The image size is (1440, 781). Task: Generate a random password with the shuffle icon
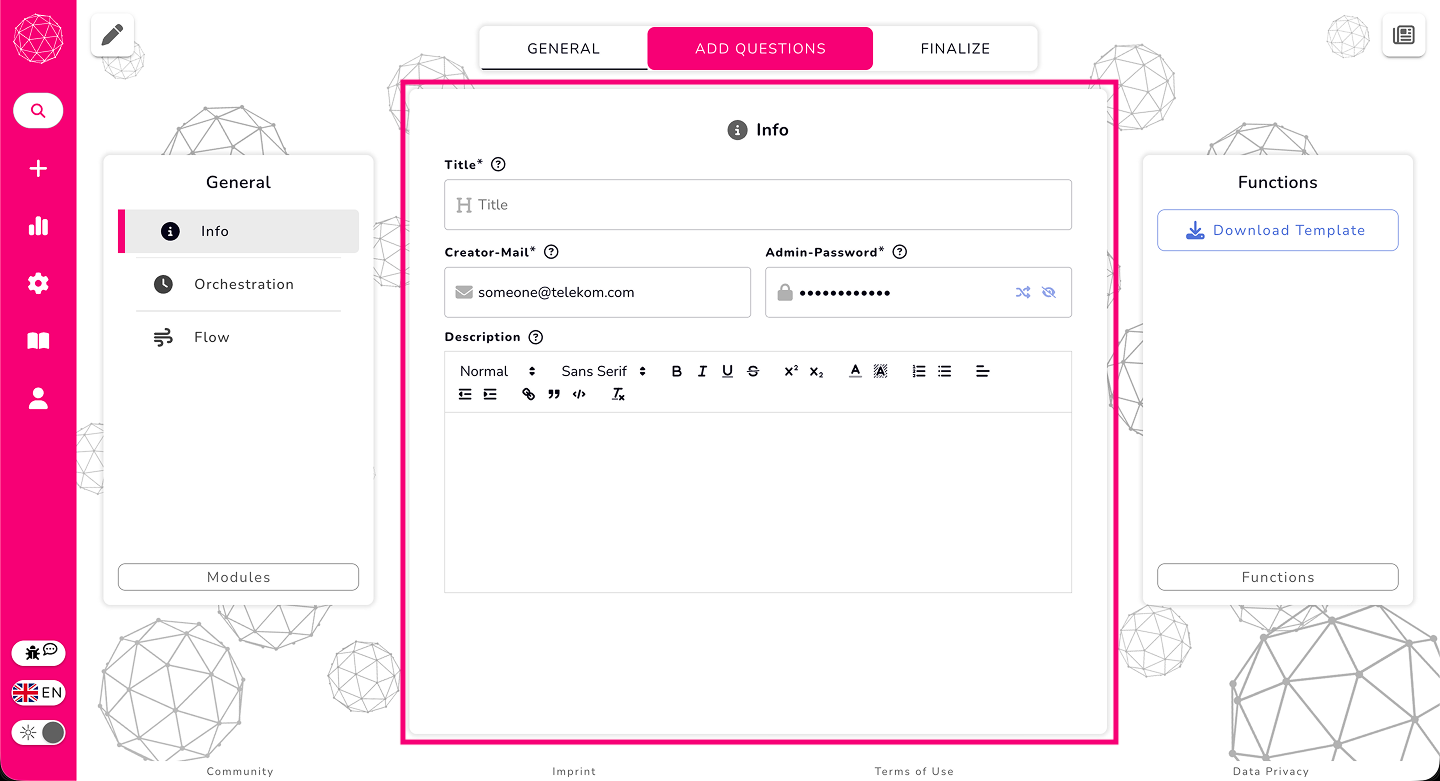(x=1022, y=293)
